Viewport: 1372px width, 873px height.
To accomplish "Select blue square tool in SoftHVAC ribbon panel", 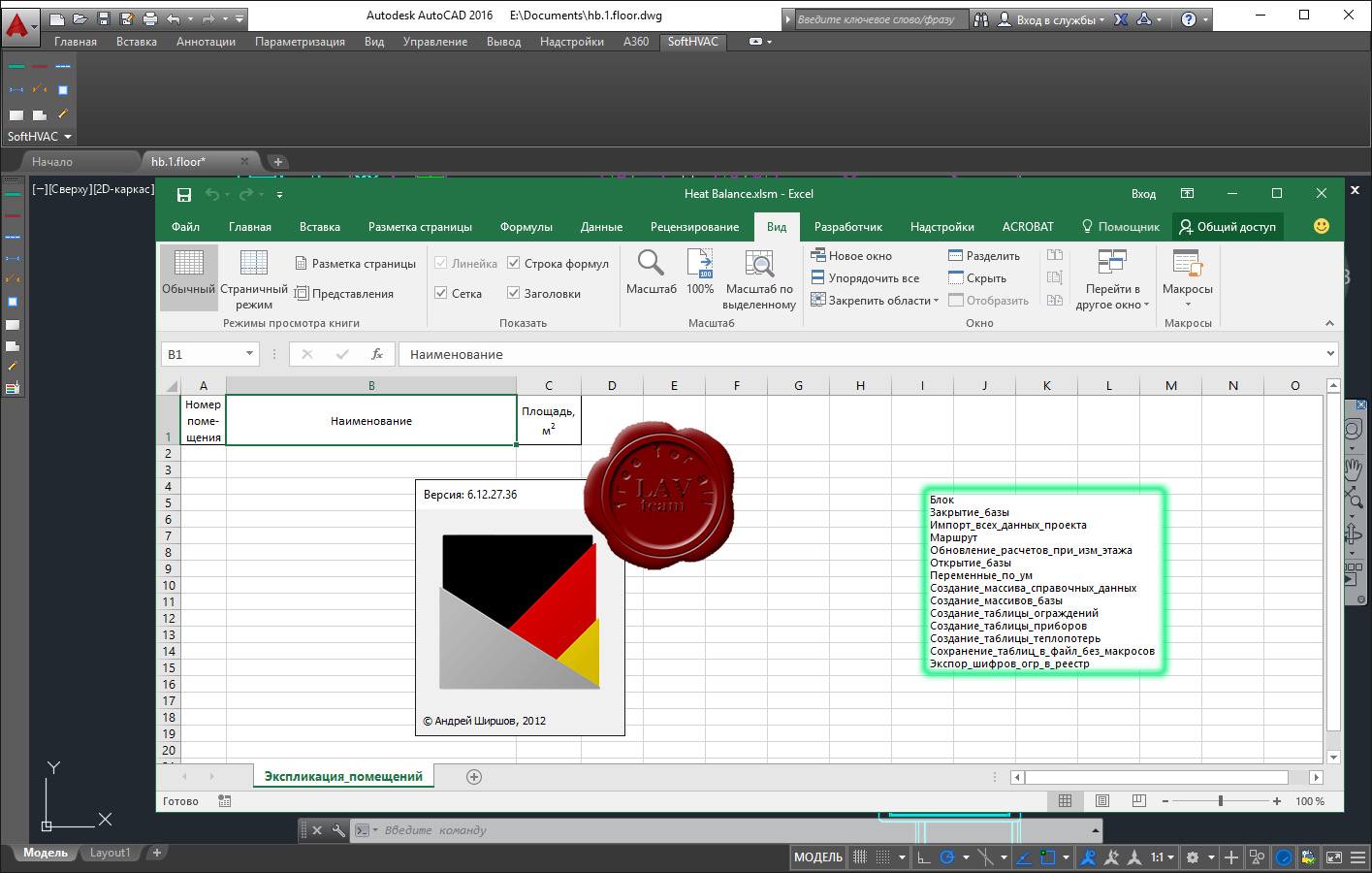I will click(63, 89).
